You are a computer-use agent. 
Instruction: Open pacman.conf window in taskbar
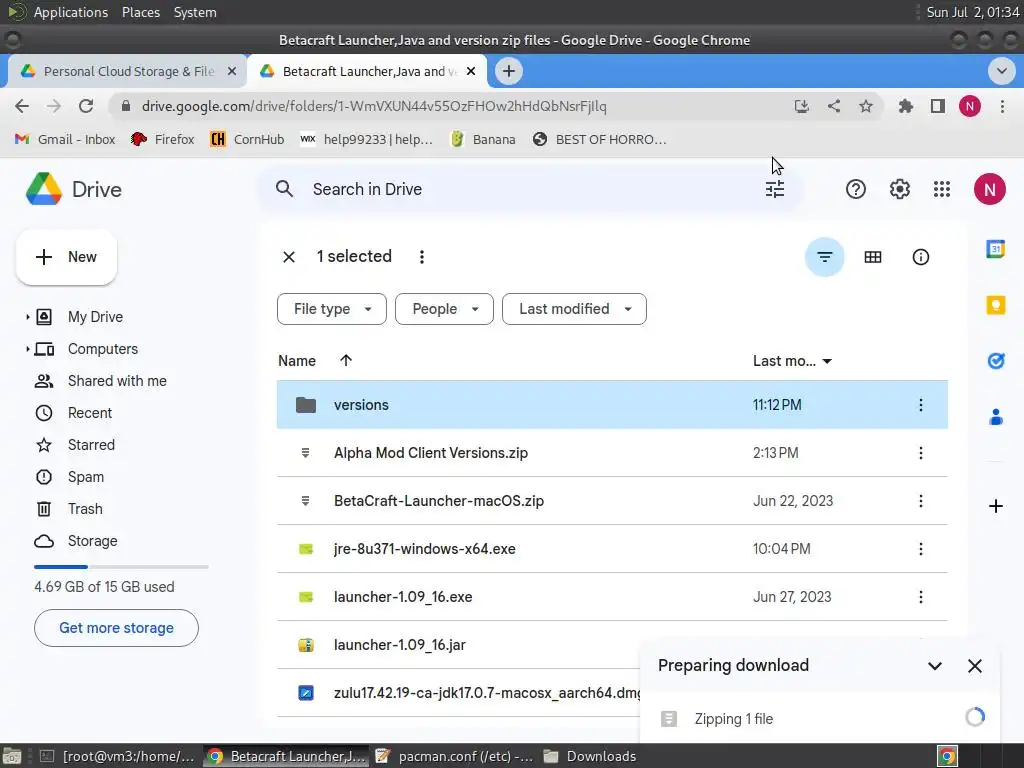point(454,756)
